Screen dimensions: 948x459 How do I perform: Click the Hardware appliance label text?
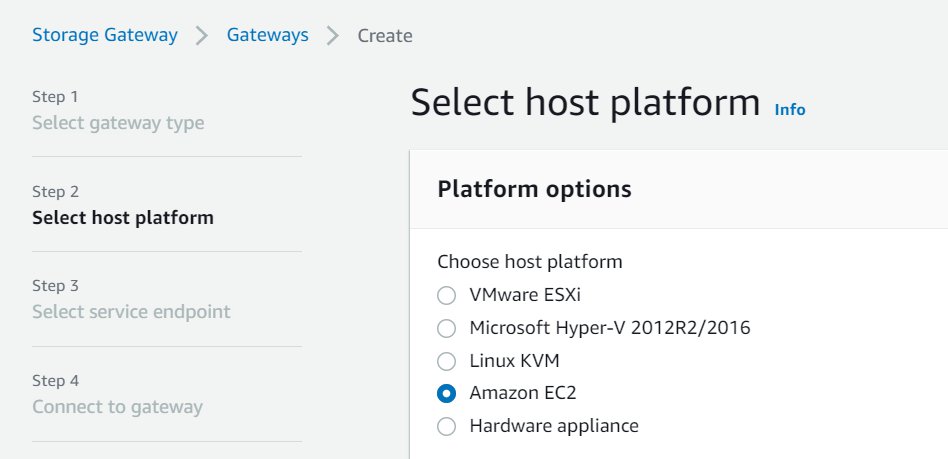554,426
